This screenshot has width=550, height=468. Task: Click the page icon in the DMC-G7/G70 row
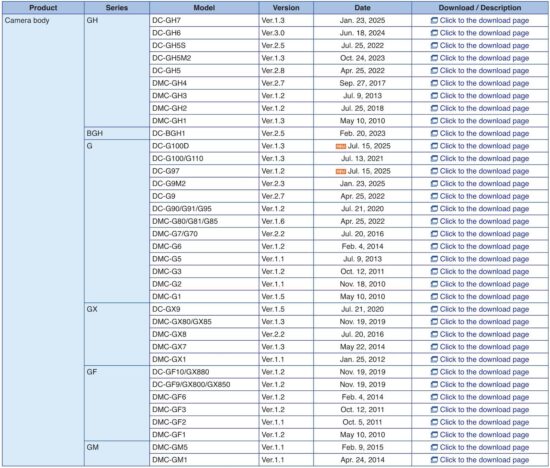pyautogui.click(x=434, y=234)
